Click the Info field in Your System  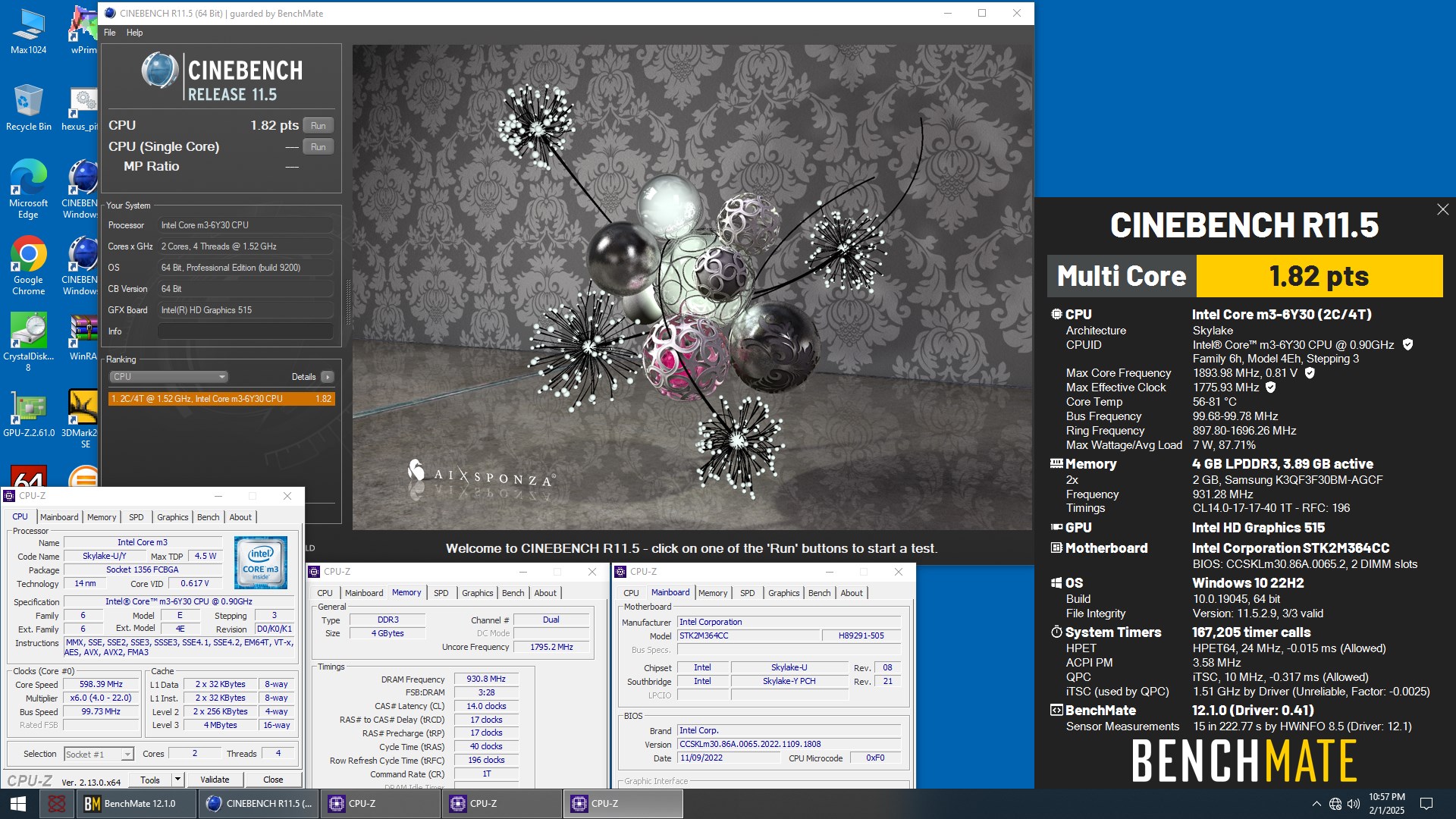click(x=245, y=331)
